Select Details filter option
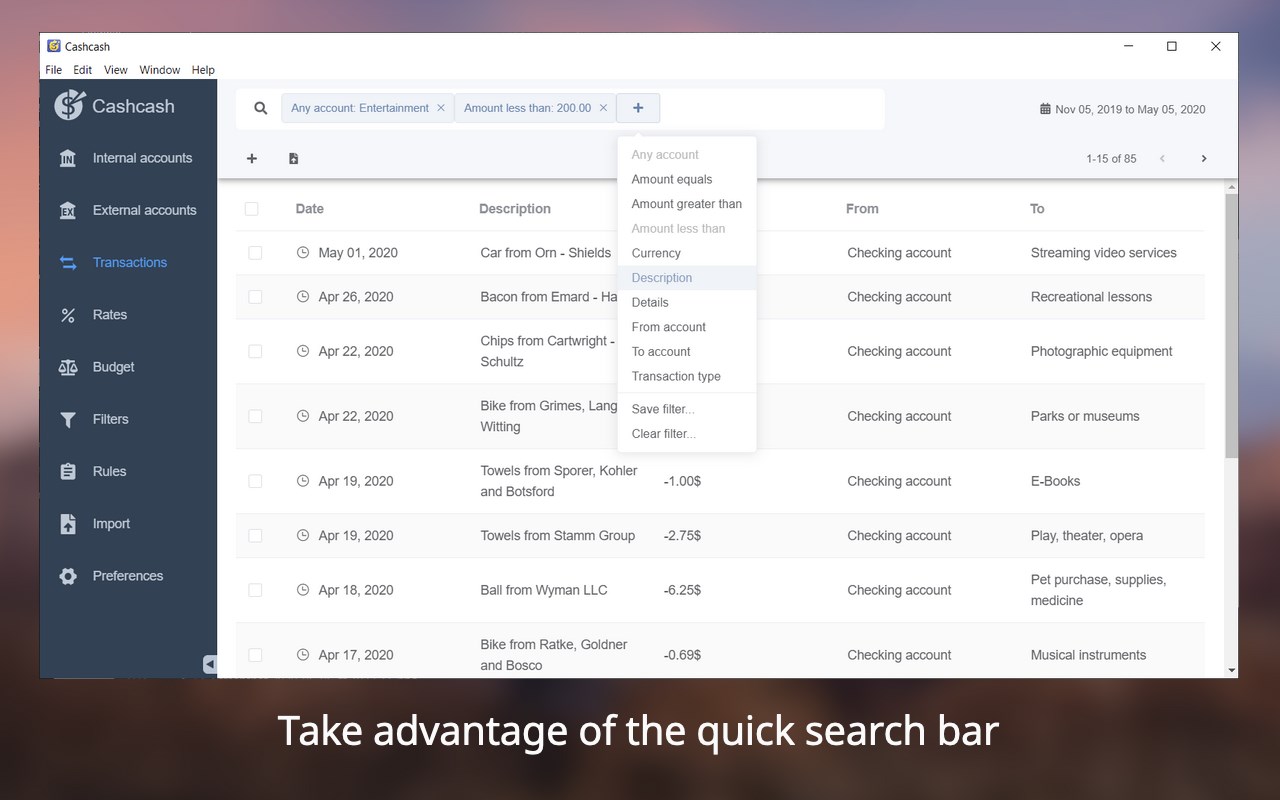1280x800 pixels. (687, 302)
